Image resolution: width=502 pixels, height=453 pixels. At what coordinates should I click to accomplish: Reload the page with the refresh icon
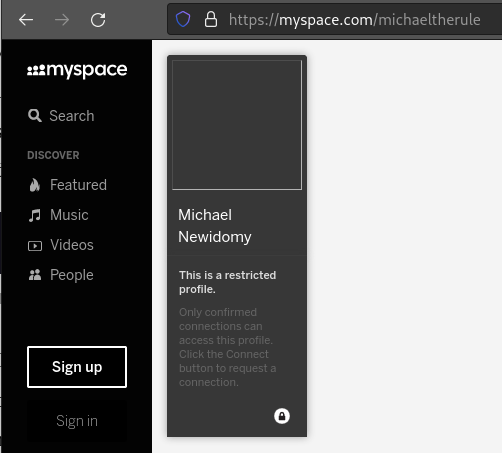click(x=98, y=20)
